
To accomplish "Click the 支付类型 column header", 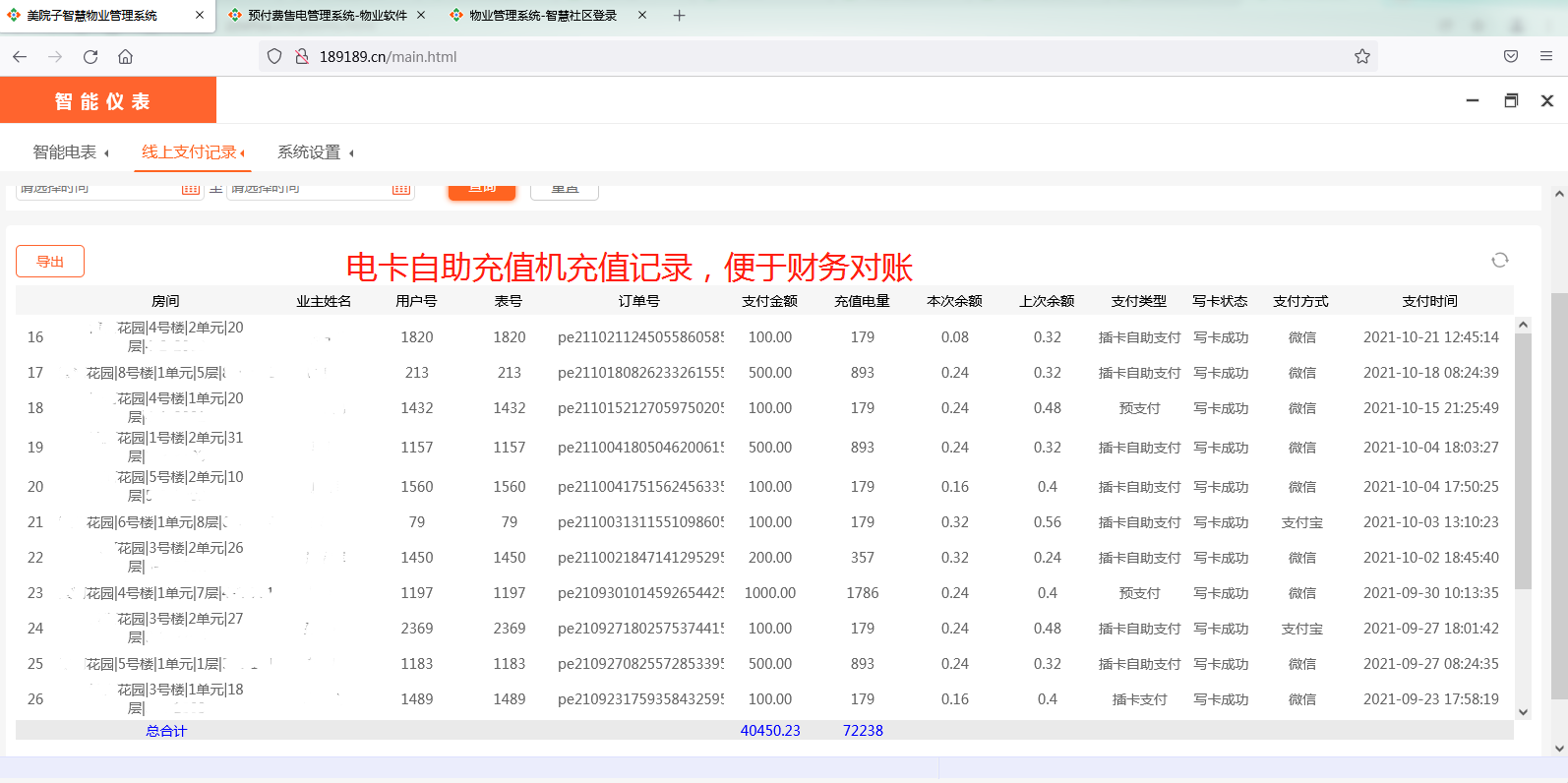I will coord(1139,301).
